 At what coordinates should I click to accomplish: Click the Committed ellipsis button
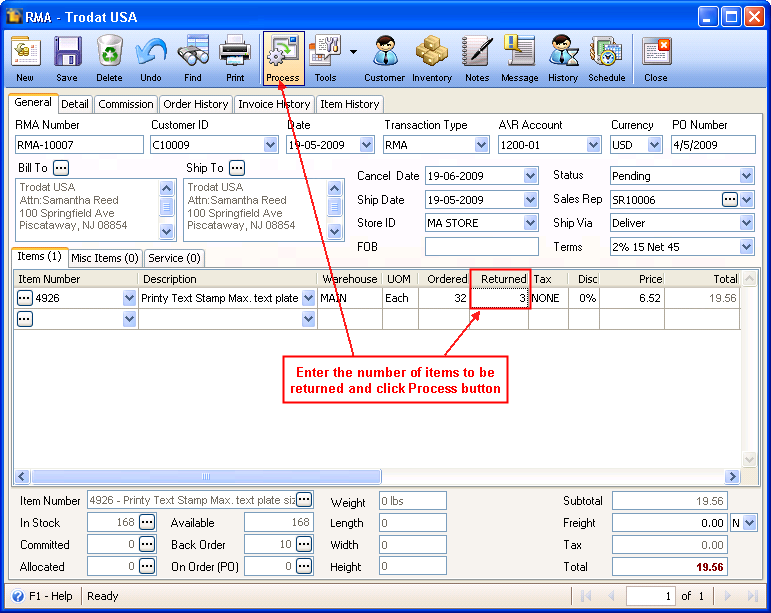click(147, 544)
